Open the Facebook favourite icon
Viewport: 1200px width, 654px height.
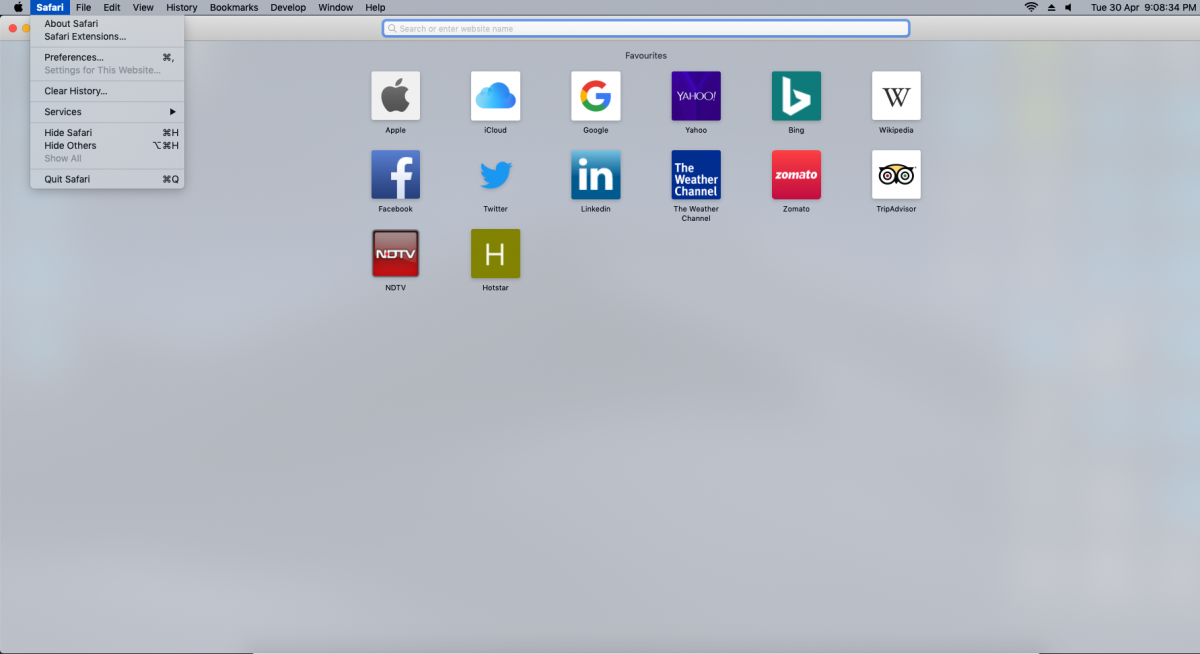tap(396, 175)
